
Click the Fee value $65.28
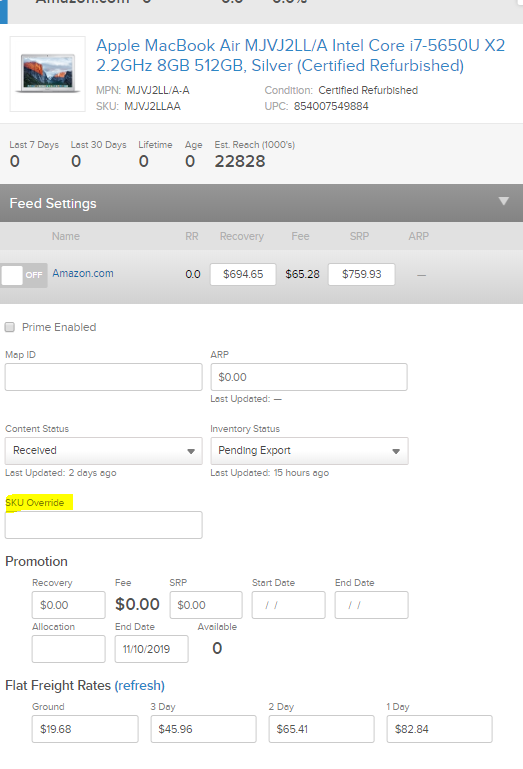(302, 274)
